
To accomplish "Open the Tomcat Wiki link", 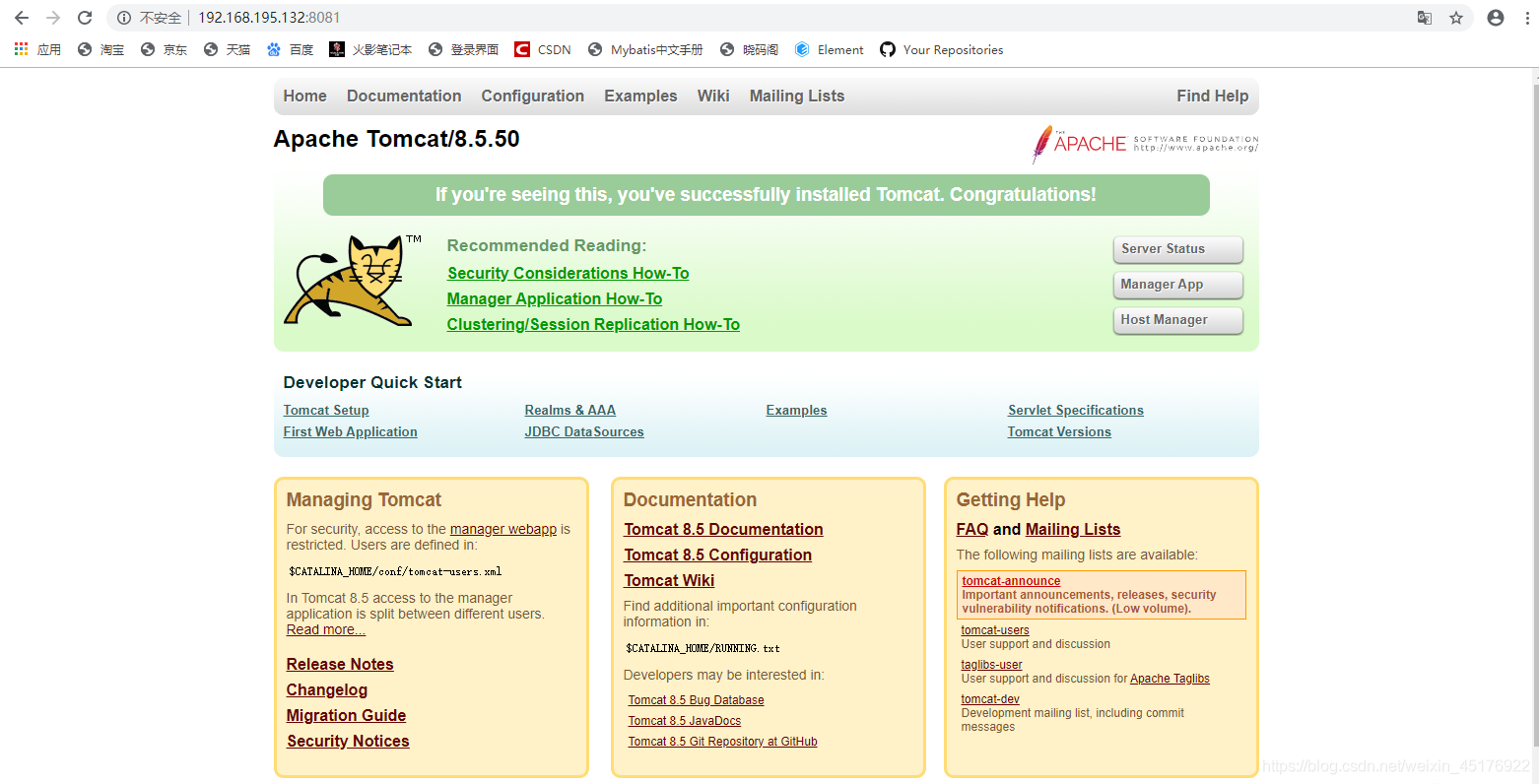I will [x=669, y=581].
